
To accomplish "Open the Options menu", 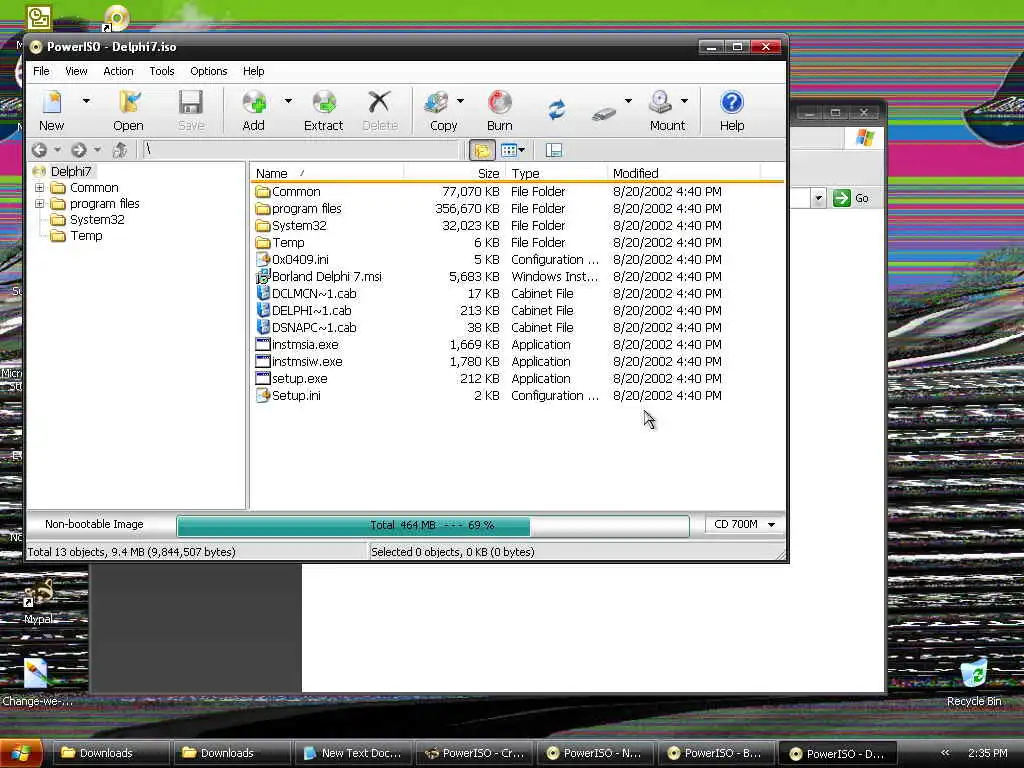I will point(209,71).
